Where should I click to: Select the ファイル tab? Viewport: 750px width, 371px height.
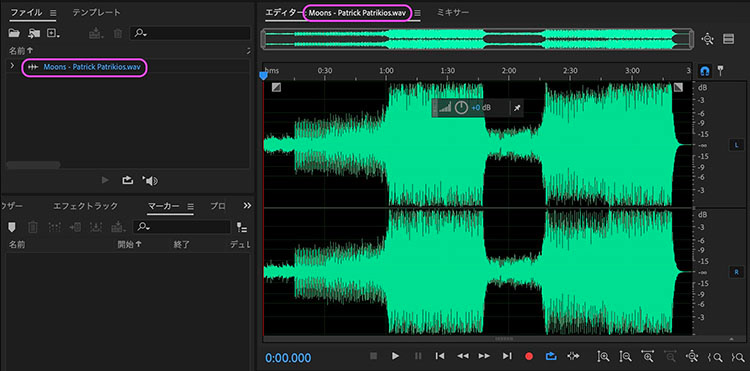(x=26, y=12)
